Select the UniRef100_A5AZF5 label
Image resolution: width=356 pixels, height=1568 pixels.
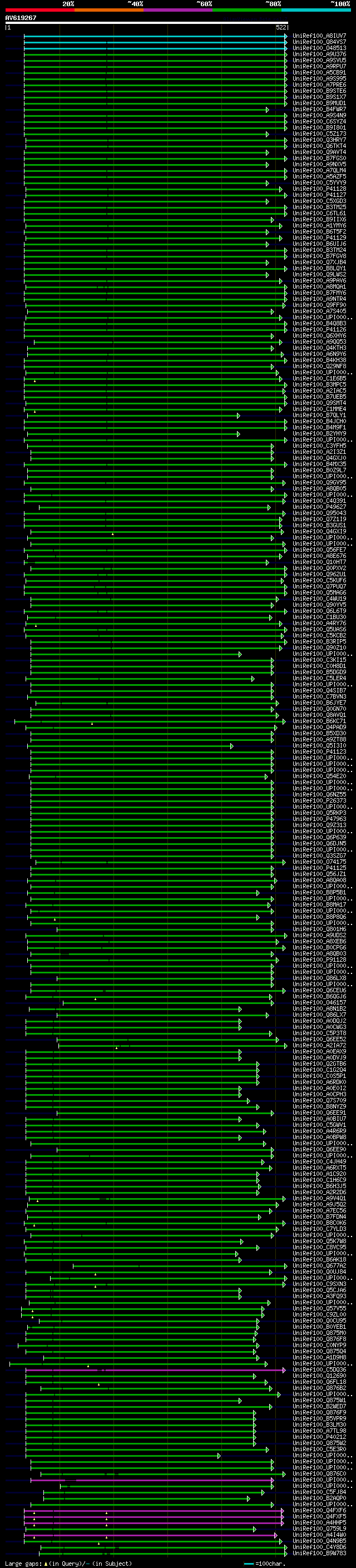[319, 176]
